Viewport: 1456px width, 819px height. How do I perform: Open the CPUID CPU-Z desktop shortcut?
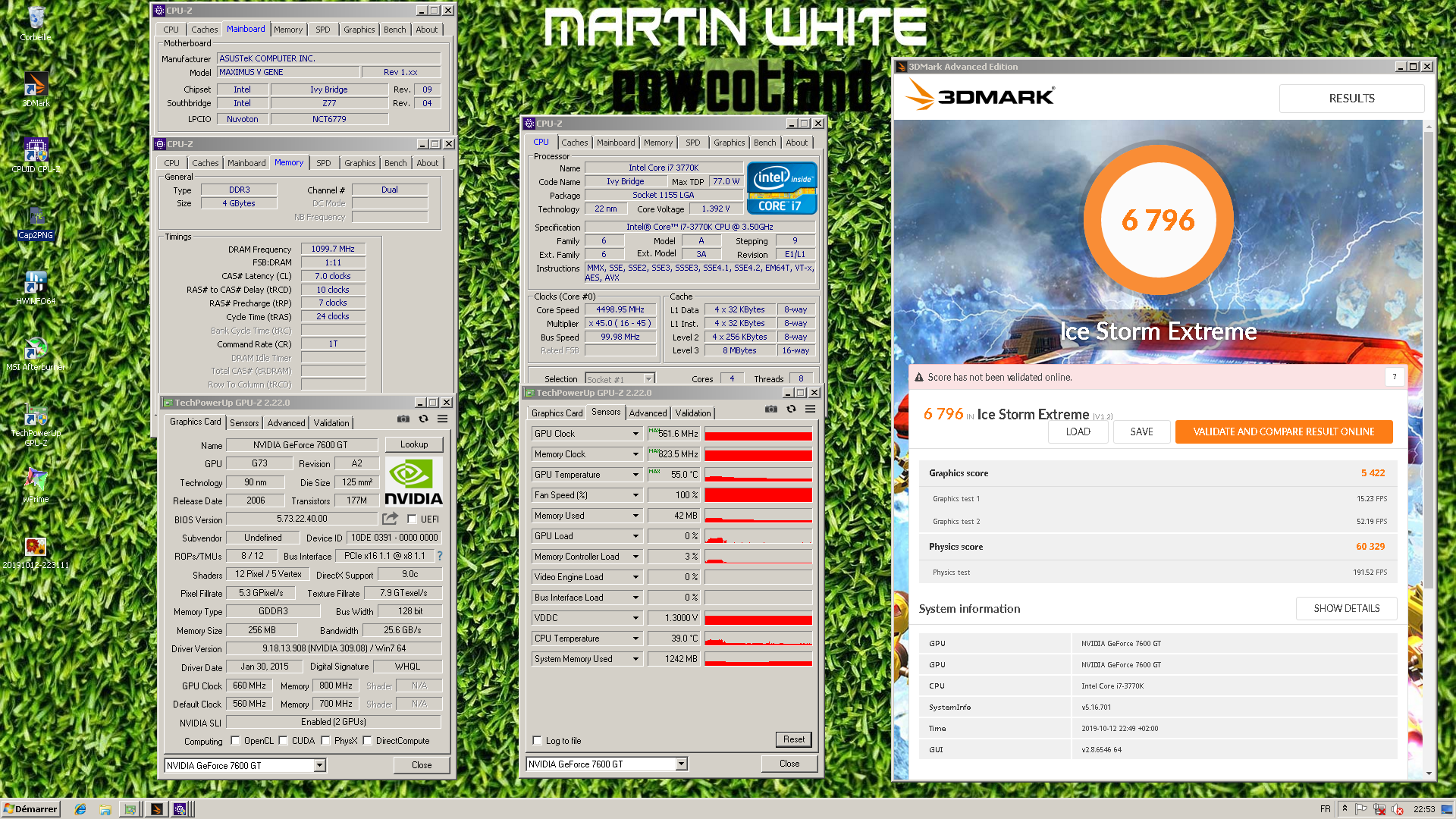pyautogui.click(x=36, y=155)
